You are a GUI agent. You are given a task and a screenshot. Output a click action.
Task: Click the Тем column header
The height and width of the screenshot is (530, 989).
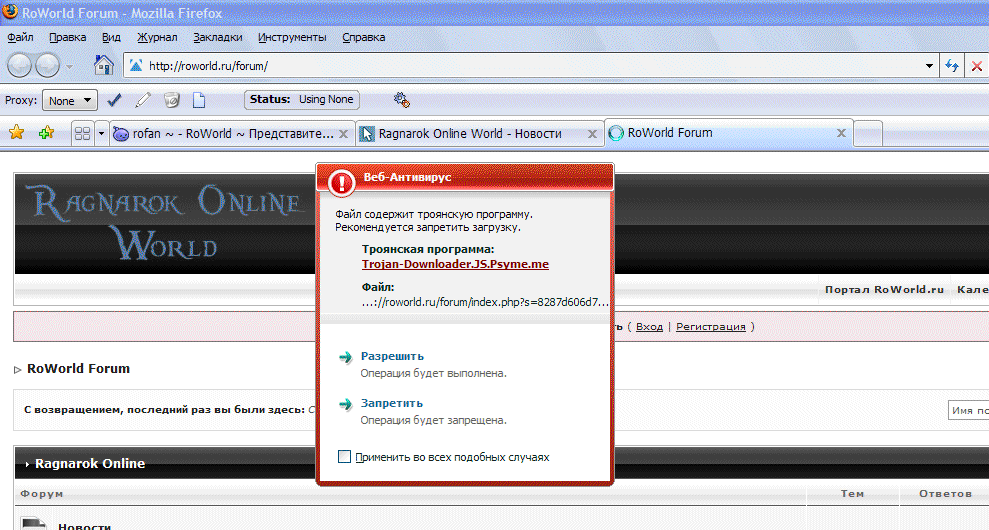coord(852,493)
